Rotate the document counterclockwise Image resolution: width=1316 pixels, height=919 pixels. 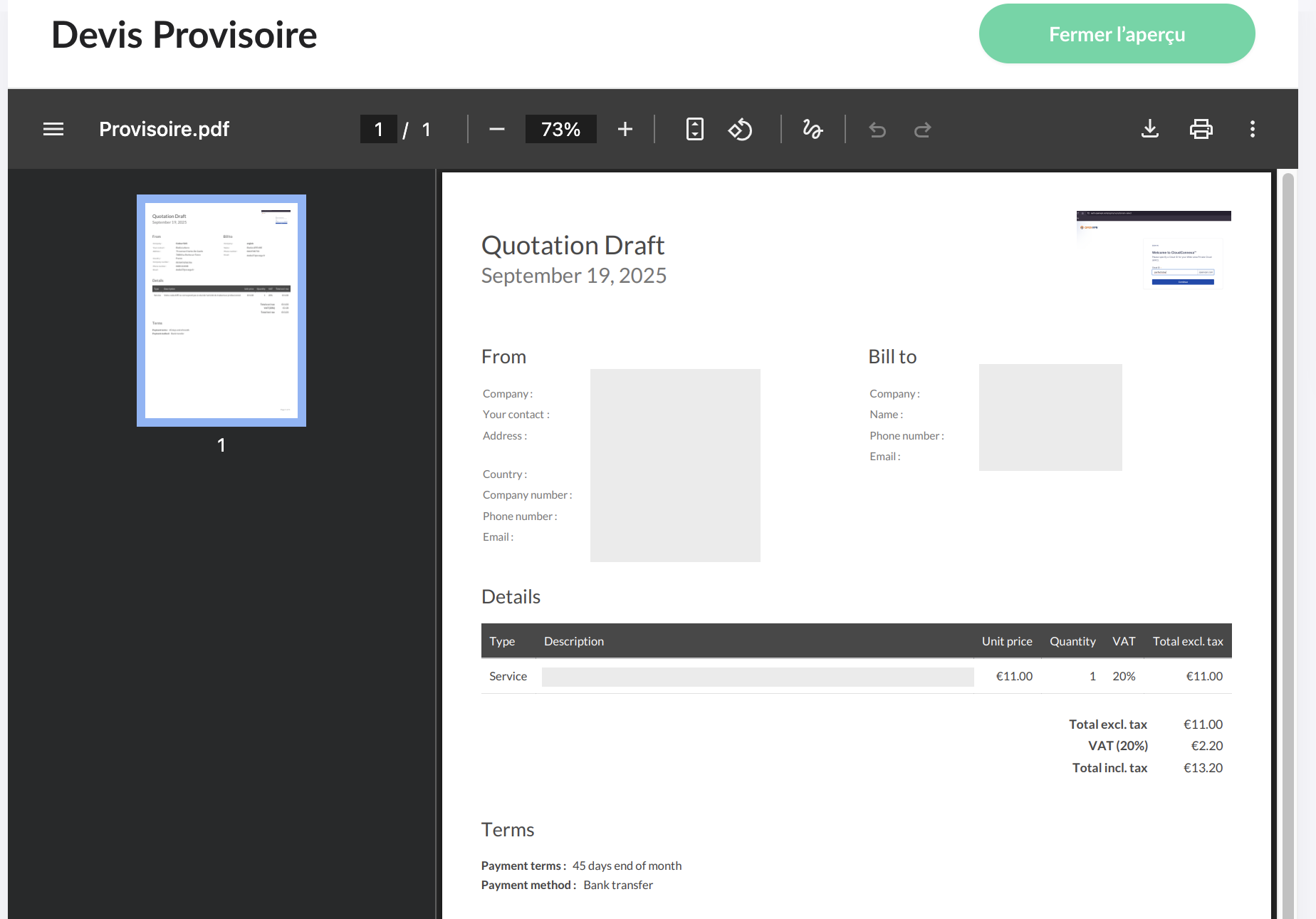pyautogui.click(x=740, y=129)
